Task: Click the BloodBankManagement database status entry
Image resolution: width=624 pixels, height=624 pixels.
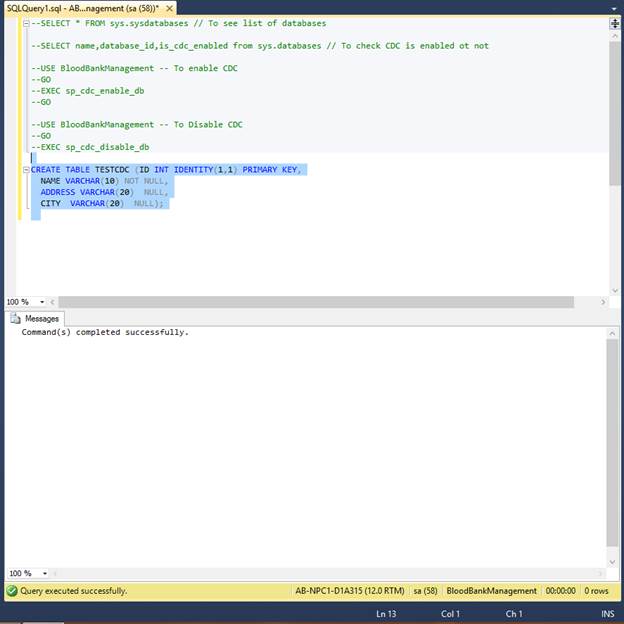Action: click(491, 591)
